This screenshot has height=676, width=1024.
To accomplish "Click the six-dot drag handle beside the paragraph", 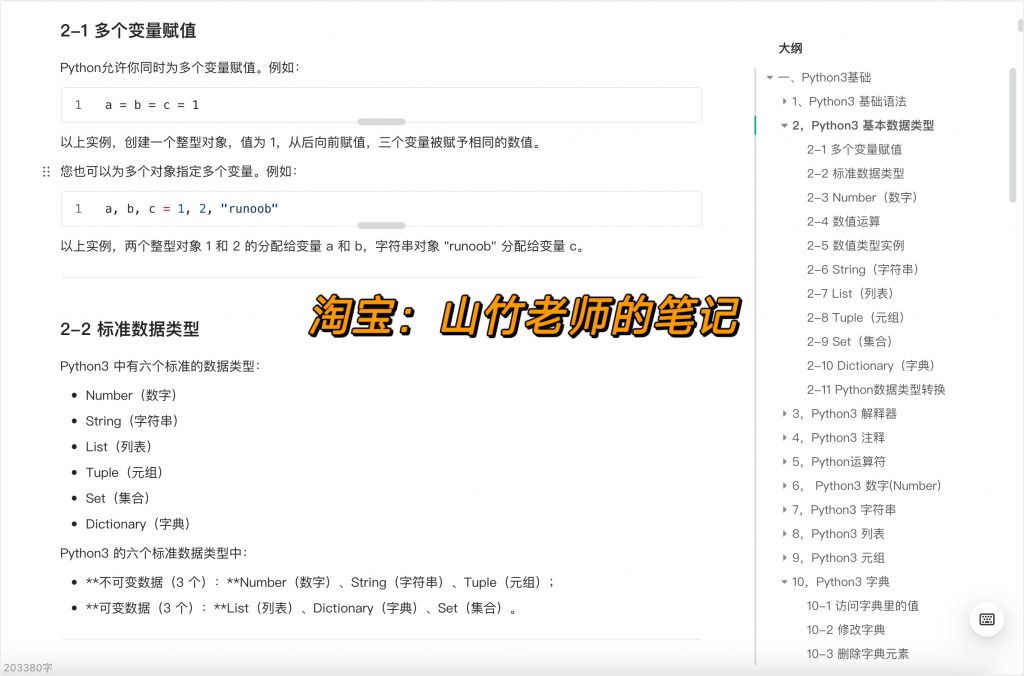I will coord(46,171).
